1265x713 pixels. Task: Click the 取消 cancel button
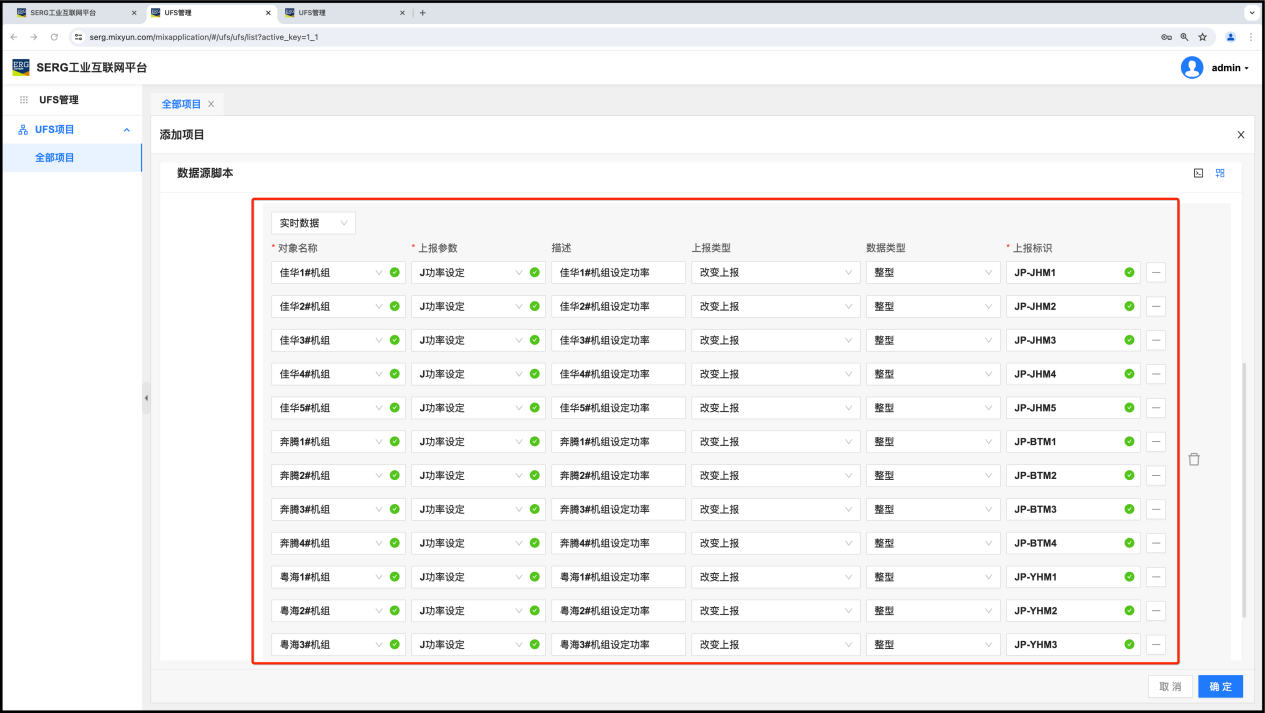click(1169, 687)
